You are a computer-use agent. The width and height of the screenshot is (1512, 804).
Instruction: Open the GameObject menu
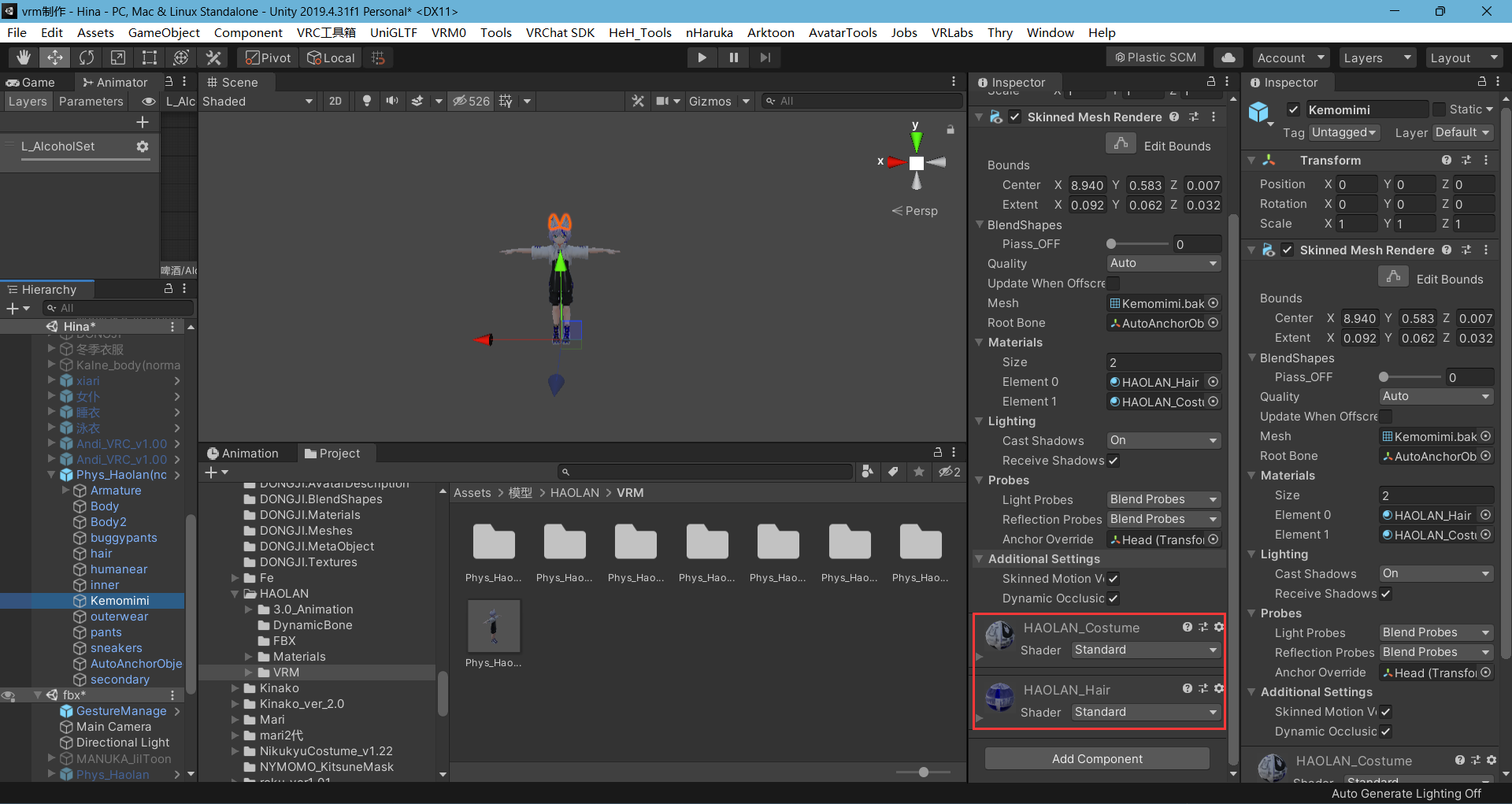pos(164,32)
